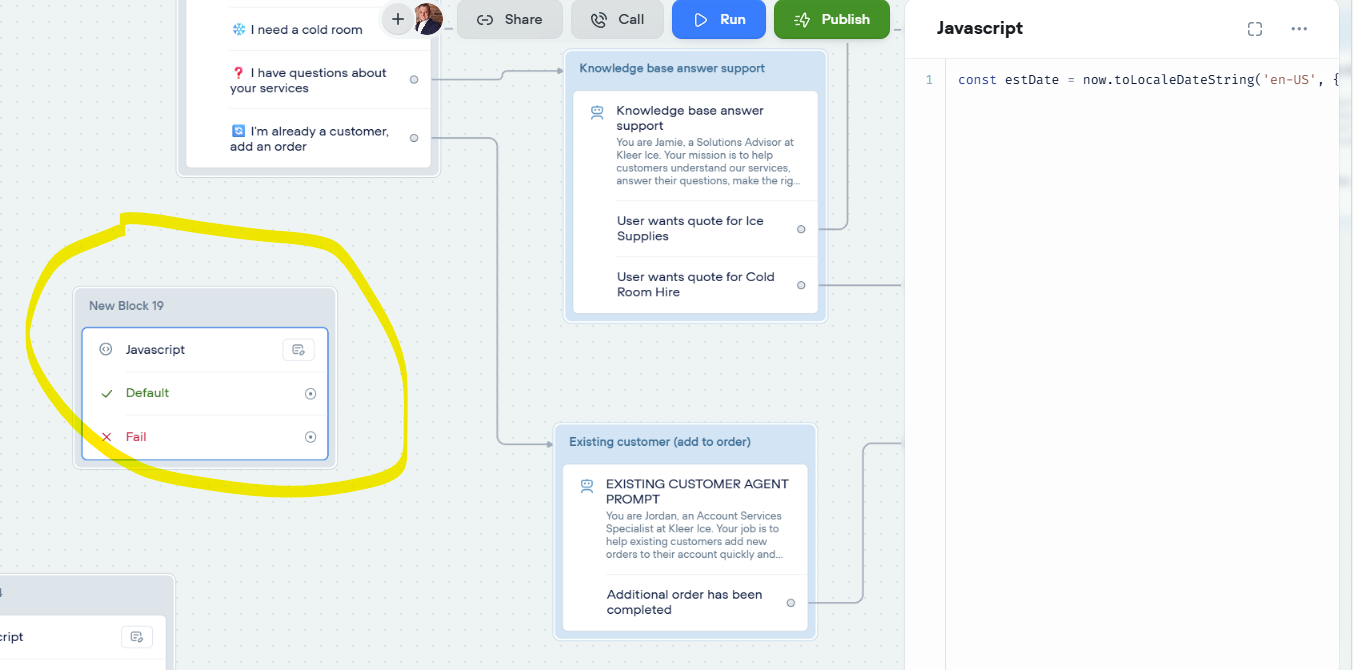Select the Javascript step in New Block 19

pos(205,350)
